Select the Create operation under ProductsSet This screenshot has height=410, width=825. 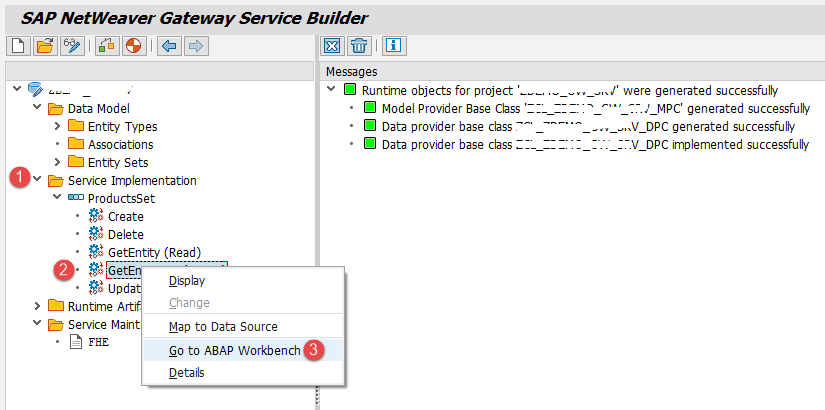(x=125, y=217)
